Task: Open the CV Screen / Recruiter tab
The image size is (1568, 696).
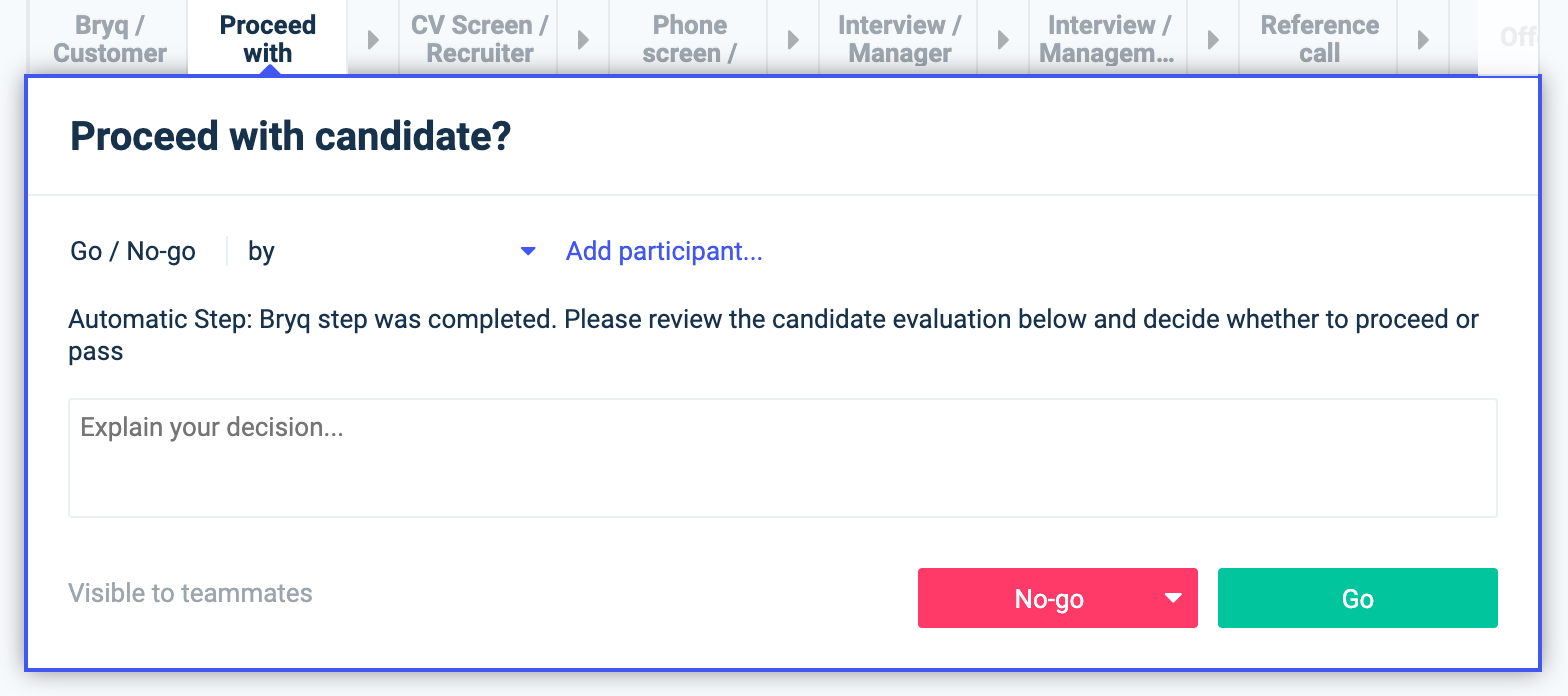Action: click(x=480, y=39)
